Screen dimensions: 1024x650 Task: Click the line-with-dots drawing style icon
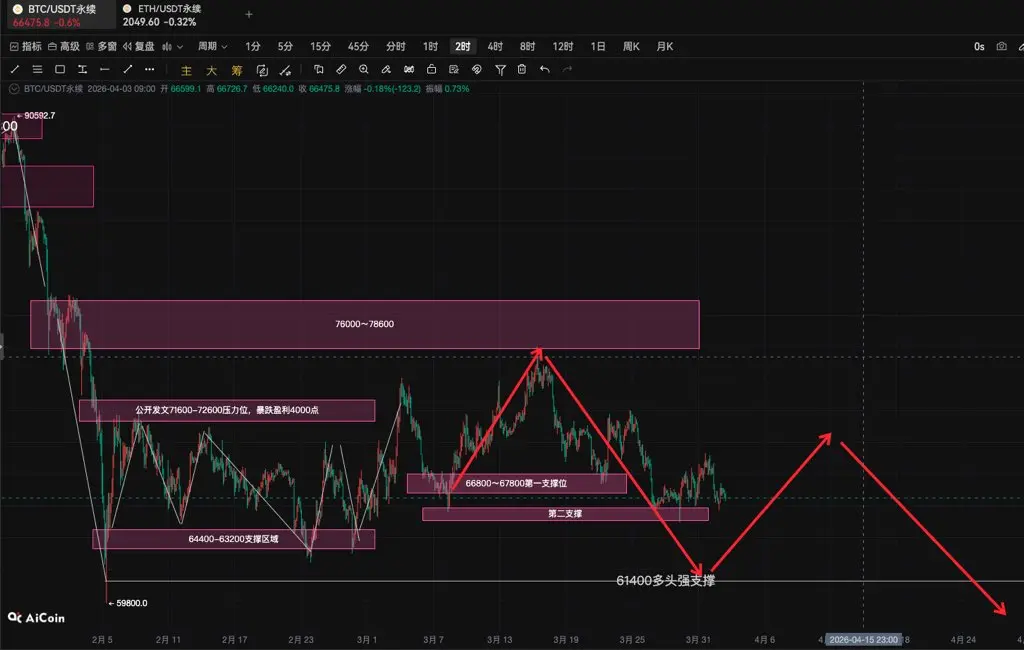(285, 70)
